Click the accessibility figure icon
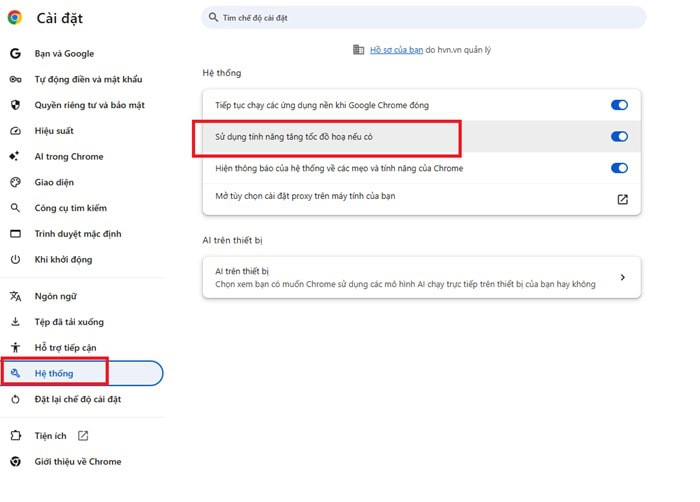700x502 pixels. pyautogui.click(x=15, y=347)
